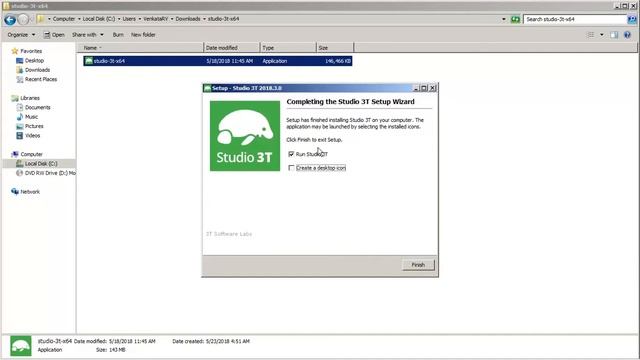Select Favorites in the navigation pane
The height and width of the screenshot is (360, 640).
[x=31, y=51]
